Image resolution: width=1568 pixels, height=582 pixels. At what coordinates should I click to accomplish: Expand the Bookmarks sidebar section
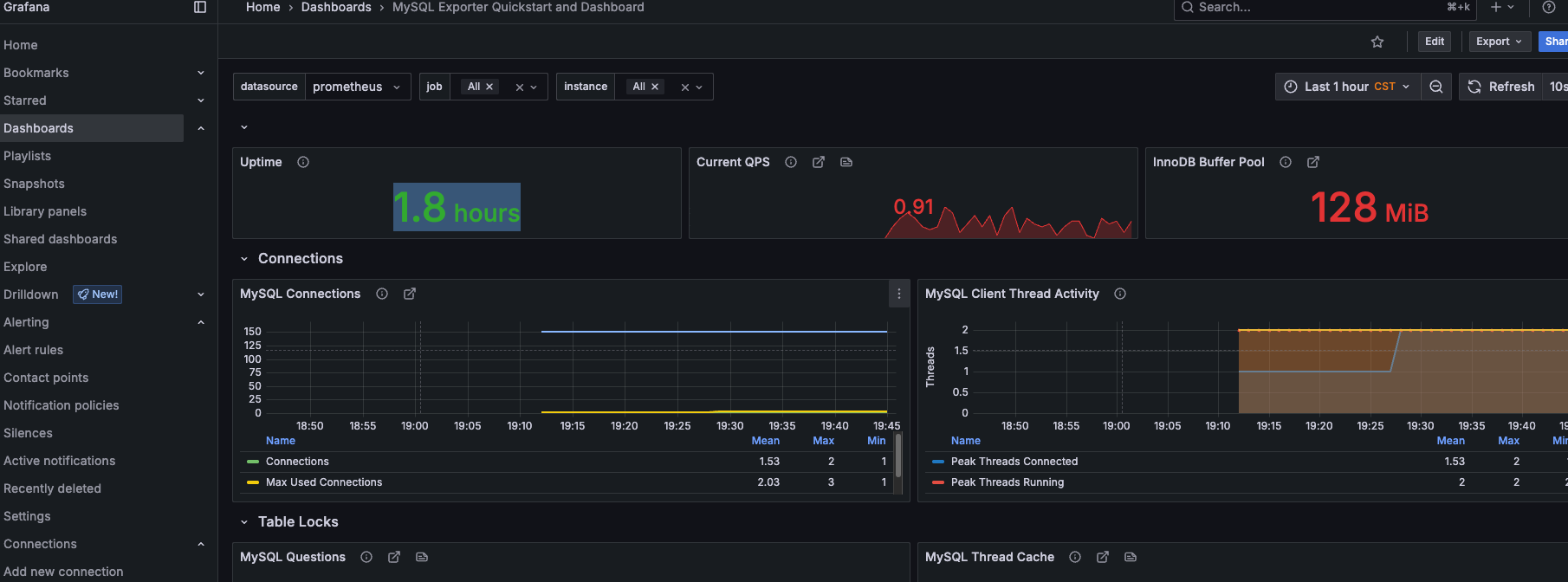pyautogui.click(x=201, y=73)
